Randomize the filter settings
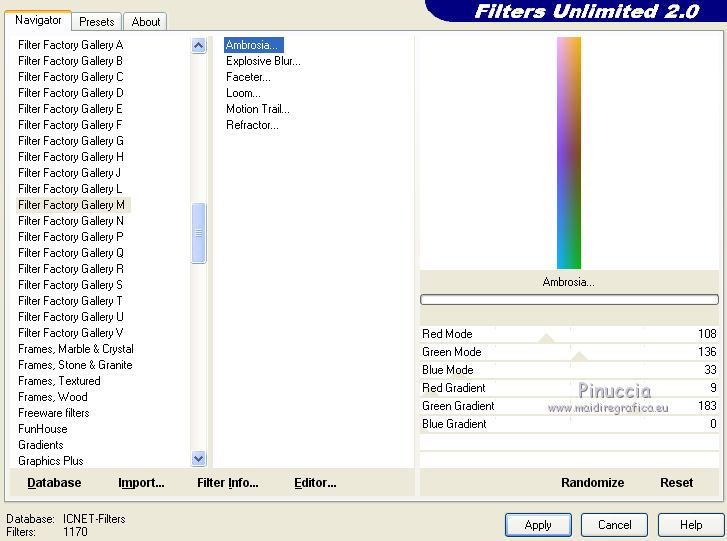This screenshot has height=541, width=727. coord(593,483)
